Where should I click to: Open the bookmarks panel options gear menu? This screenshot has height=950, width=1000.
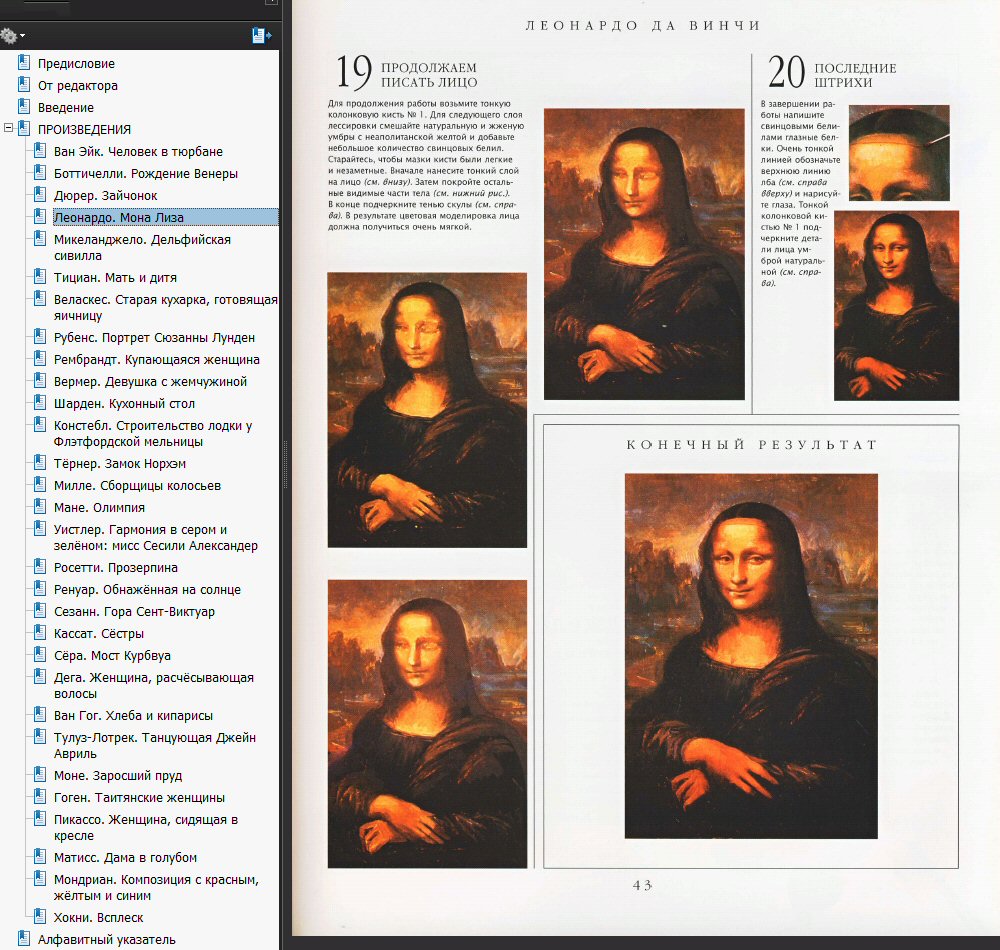(13, 36)
